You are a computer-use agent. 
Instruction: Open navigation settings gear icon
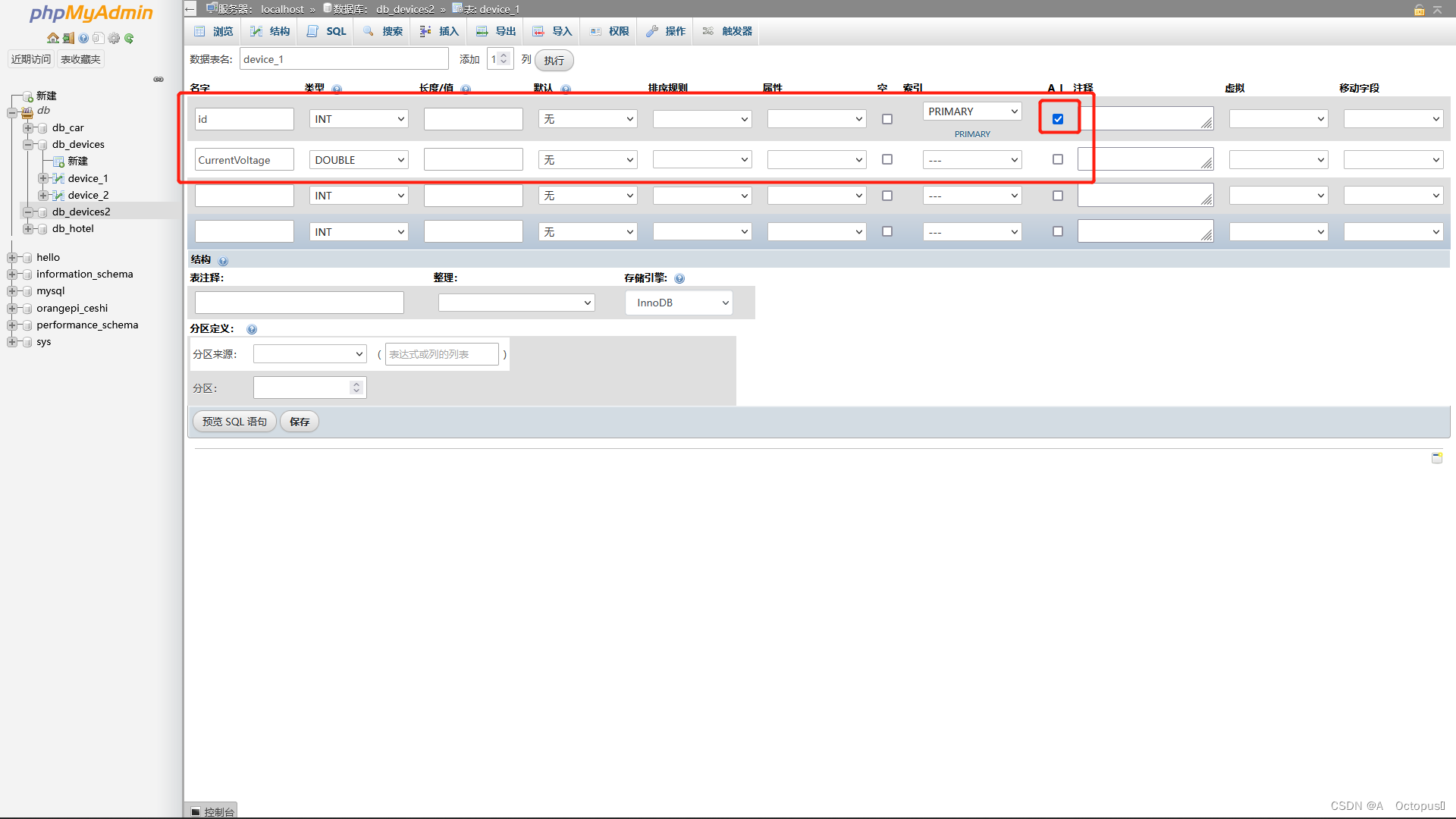click(114, 38)
